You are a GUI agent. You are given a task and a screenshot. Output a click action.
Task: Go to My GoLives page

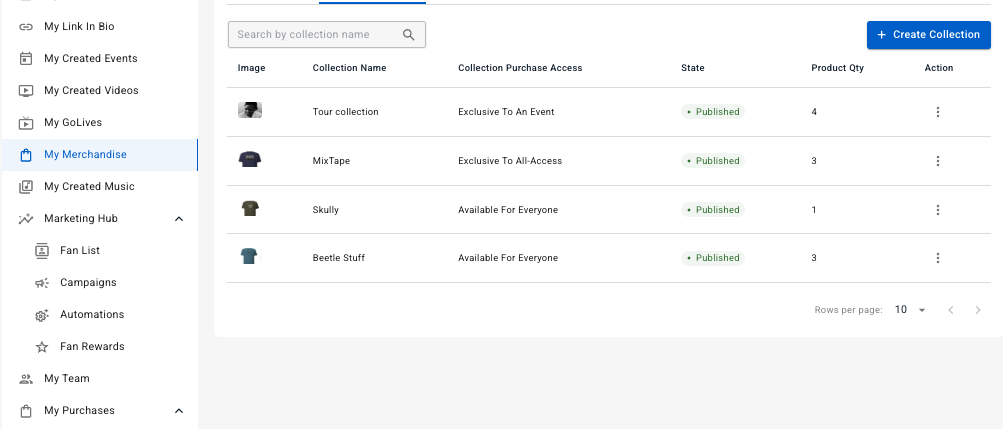[x=72, y=123]
